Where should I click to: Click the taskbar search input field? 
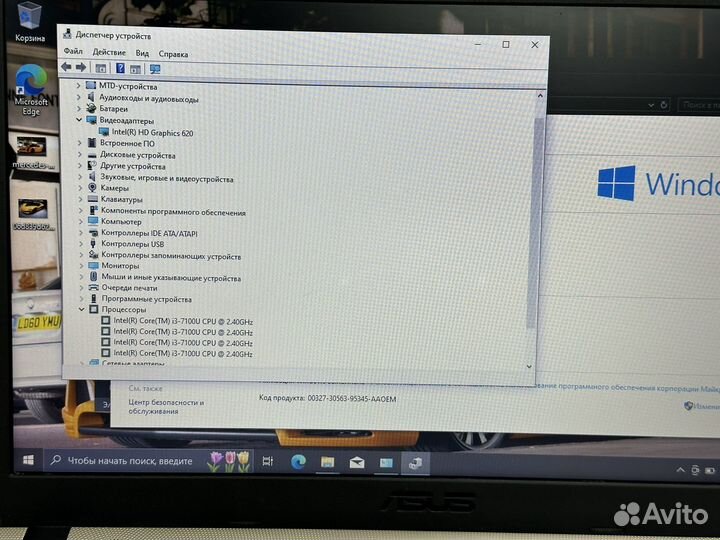[x=128, y=461]
